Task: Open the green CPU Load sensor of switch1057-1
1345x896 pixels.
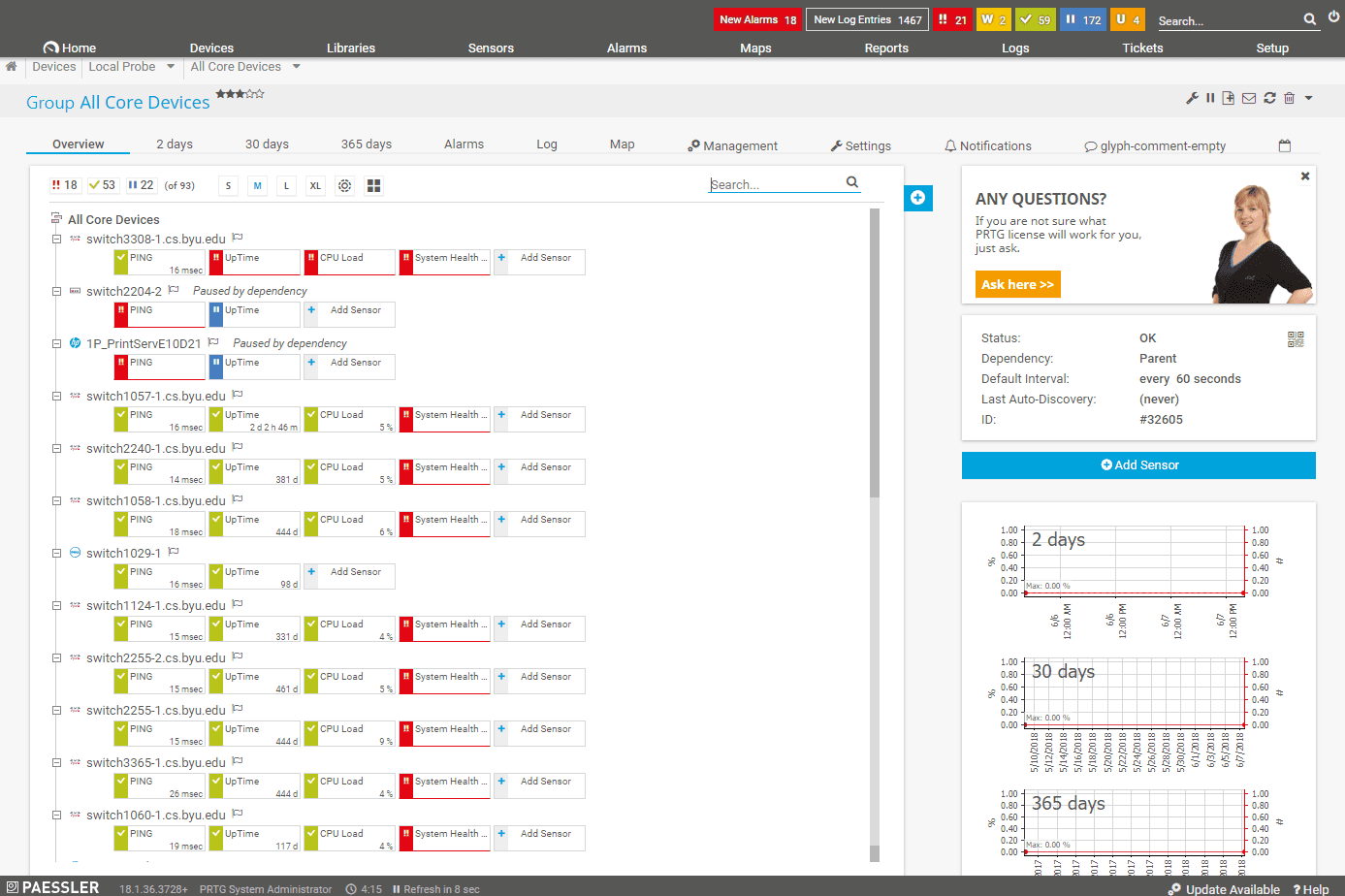Action: point(349,419)
